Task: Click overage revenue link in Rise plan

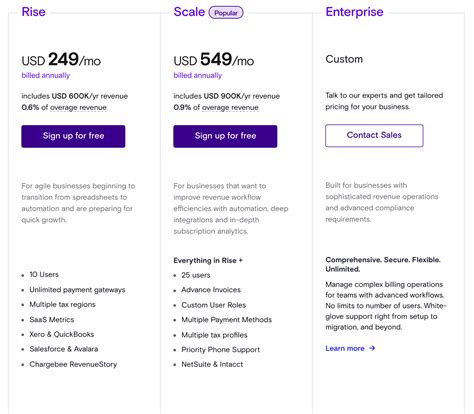Action: click(78, 108)
